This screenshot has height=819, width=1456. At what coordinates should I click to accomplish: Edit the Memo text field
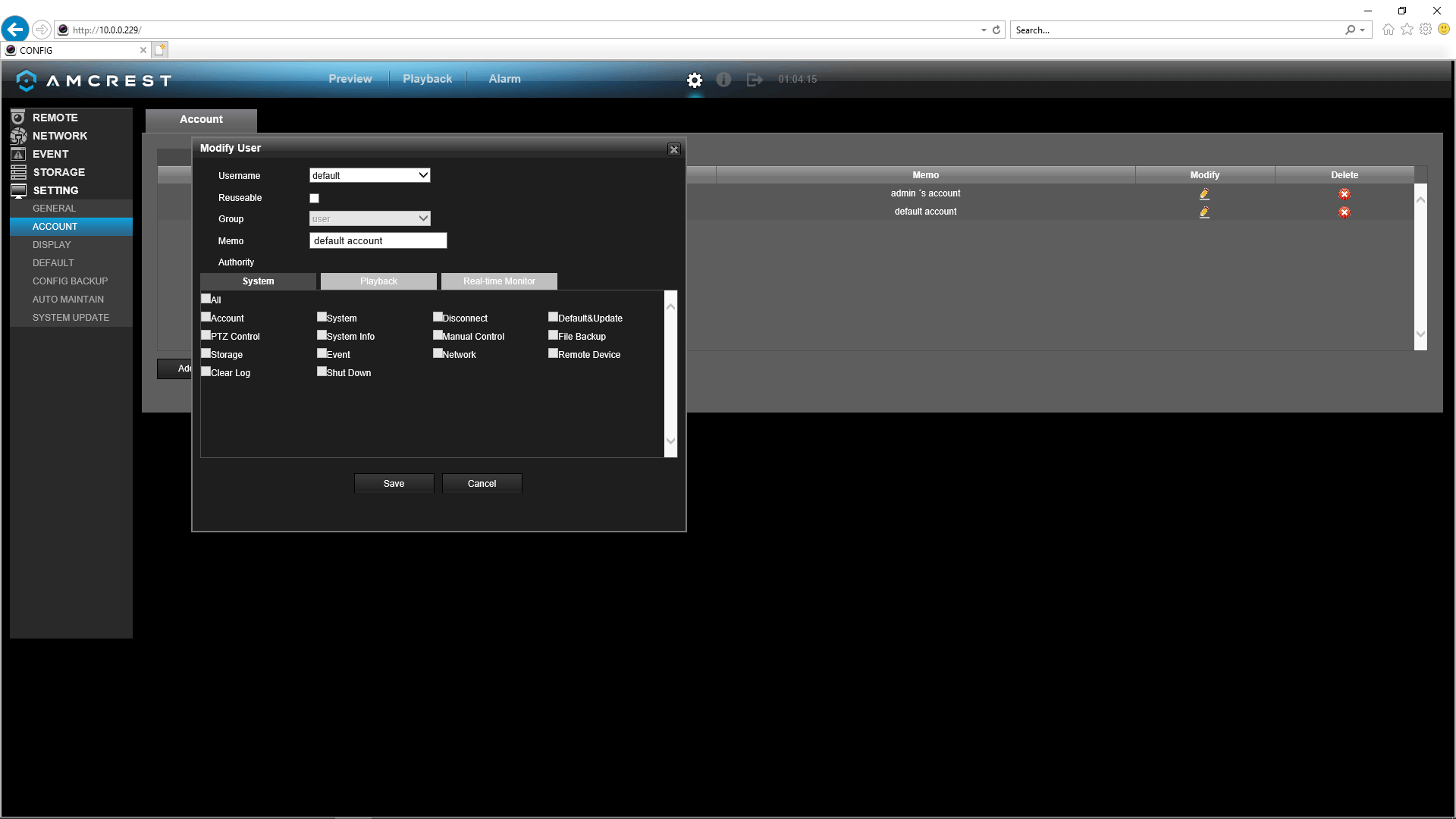point(378,241)
